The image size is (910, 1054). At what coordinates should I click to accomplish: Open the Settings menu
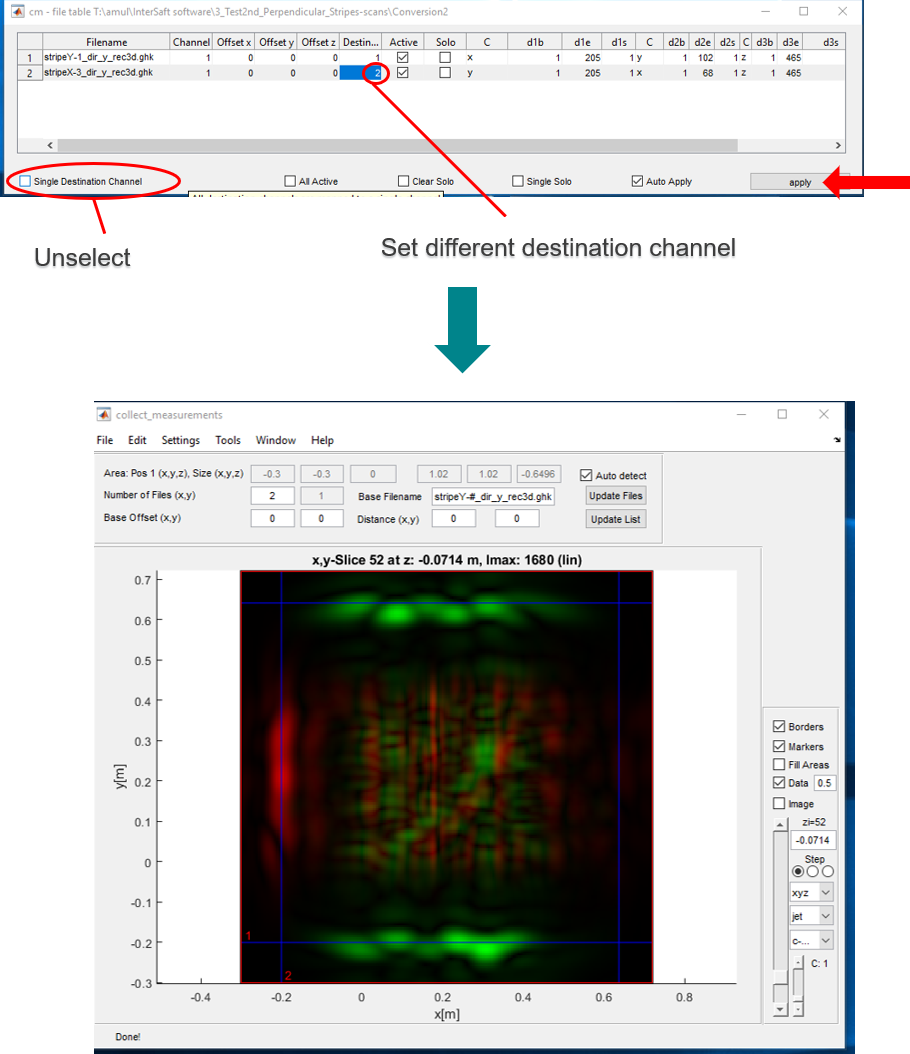[181, 440]
